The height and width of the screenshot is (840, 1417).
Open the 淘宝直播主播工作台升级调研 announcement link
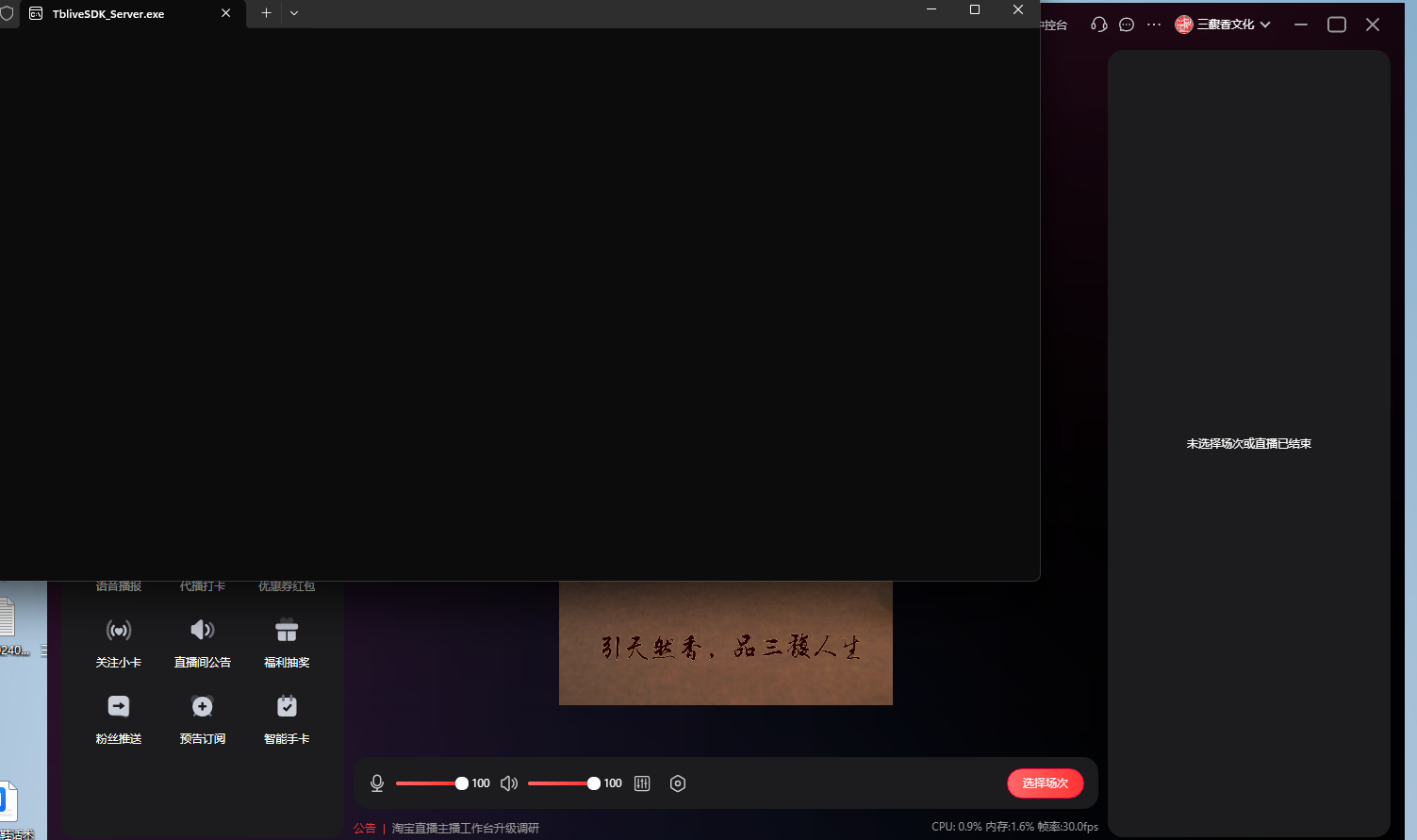point(466,828)
